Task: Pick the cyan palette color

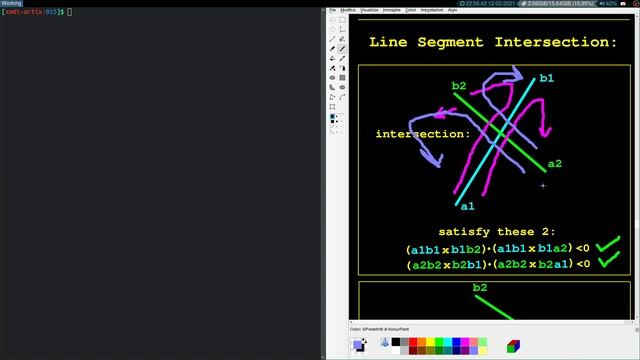Action: pos(448,342)
